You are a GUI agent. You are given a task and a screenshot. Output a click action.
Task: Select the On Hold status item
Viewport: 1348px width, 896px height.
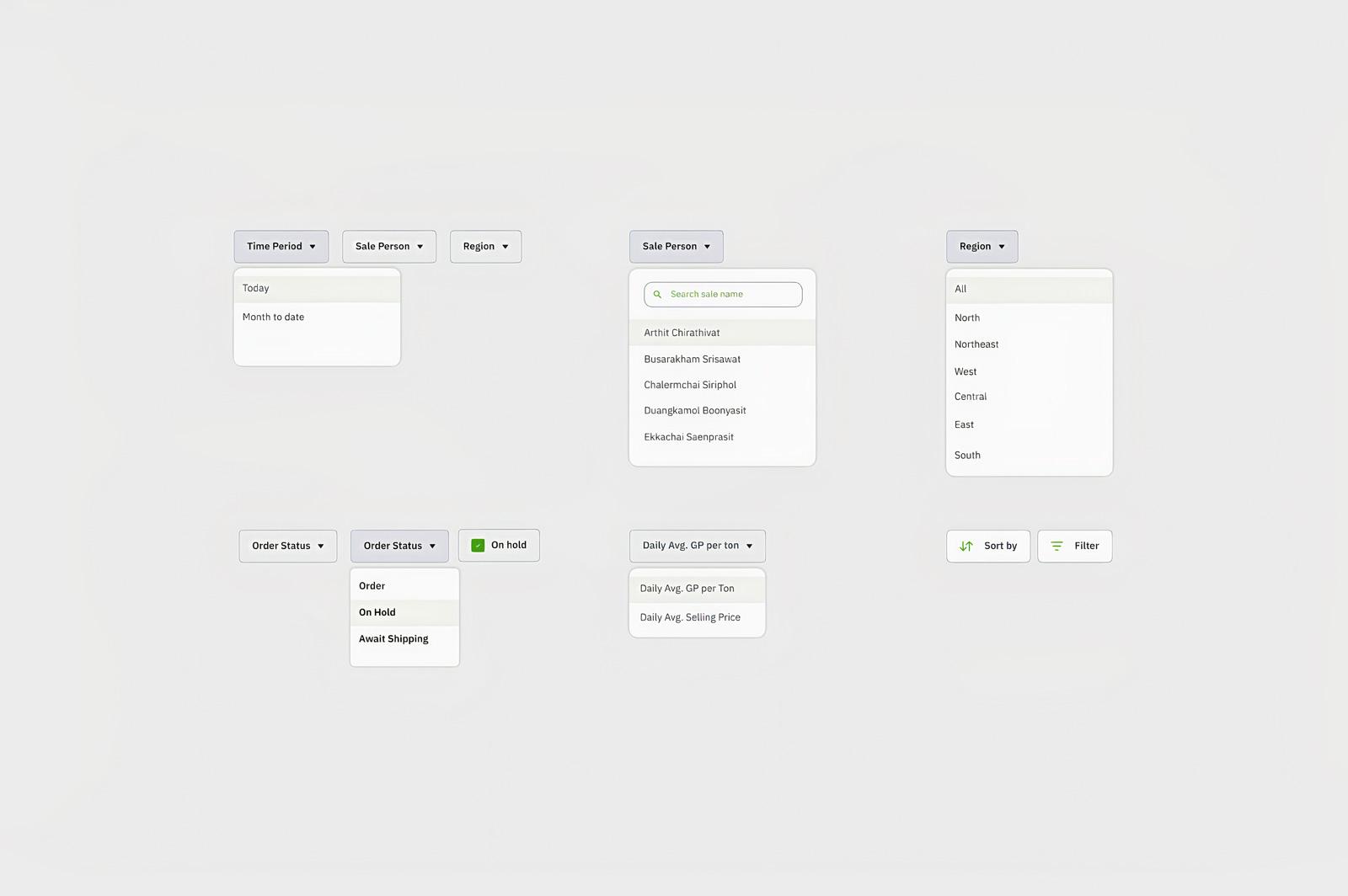(x=404, y=612)
